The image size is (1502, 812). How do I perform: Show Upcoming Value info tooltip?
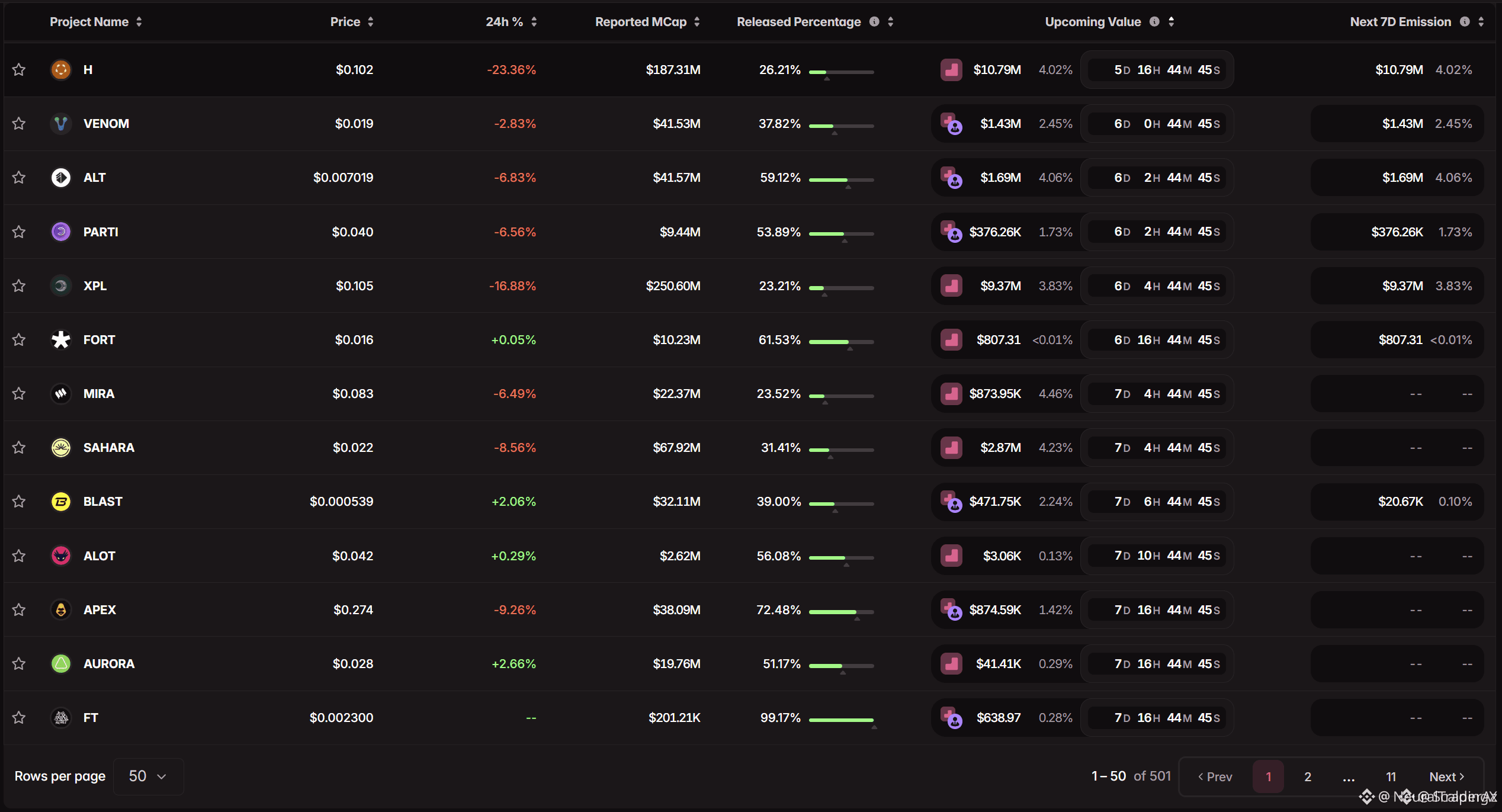point(1154,22)
